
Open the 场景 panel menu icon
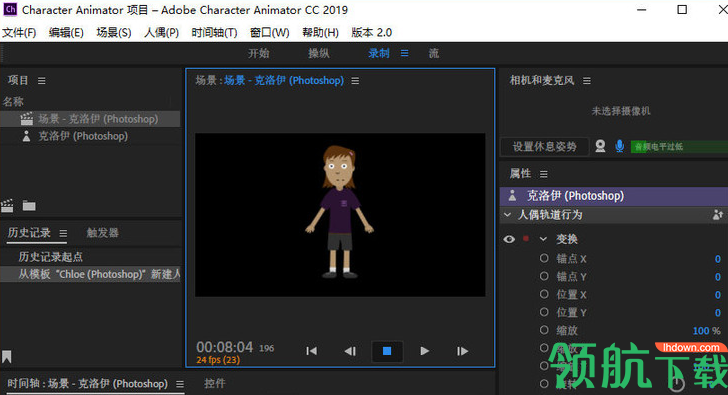[355, 81]
